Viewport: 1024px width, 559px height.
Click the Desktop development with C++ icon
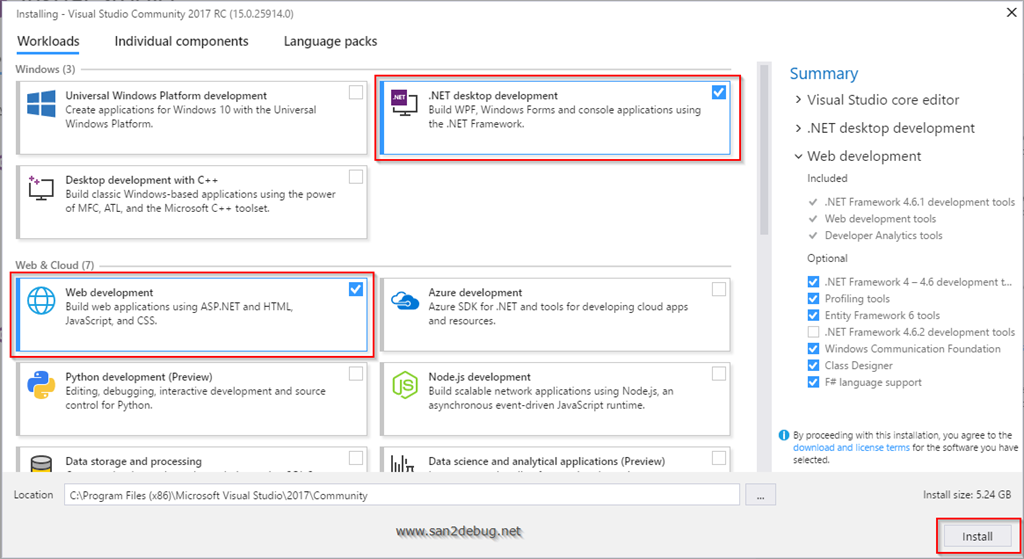(41, 186)
